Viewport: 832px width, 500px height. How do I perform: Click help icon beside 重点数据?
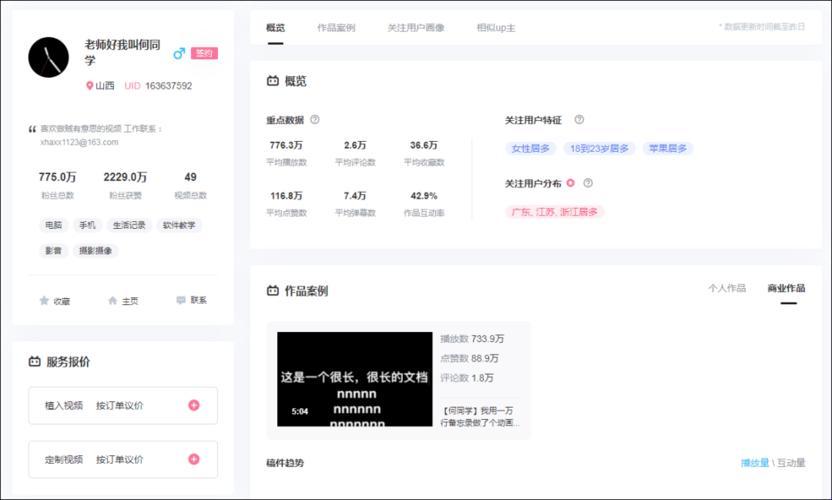click(315, 119)
